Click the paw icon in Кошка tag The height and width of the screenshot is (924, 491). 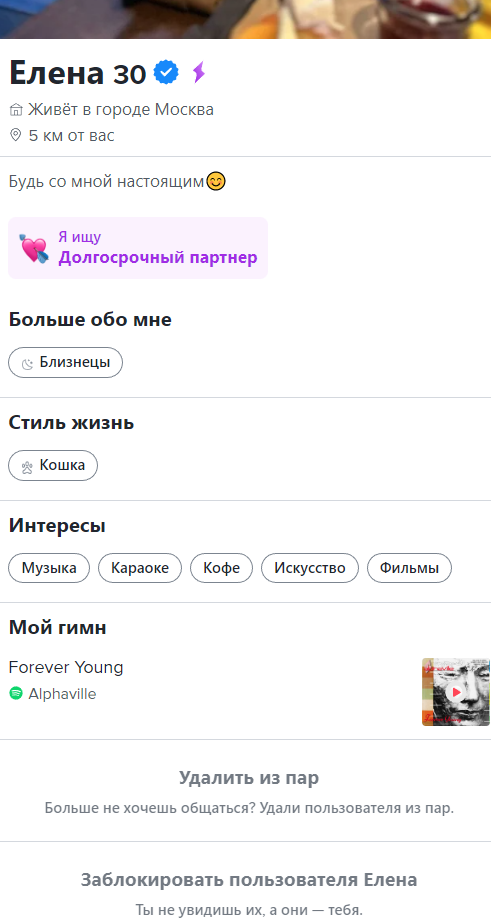27,467
